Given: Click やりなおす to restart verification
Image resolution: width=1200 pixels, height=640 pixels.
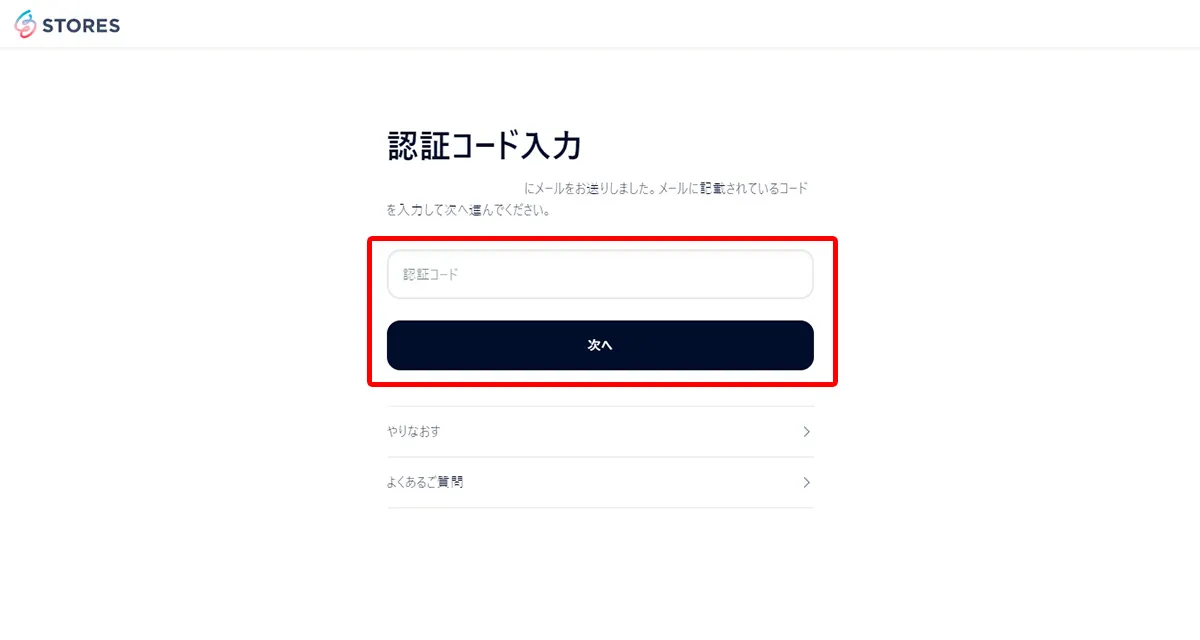Looking at the screenshot, I should coord(413,431).
